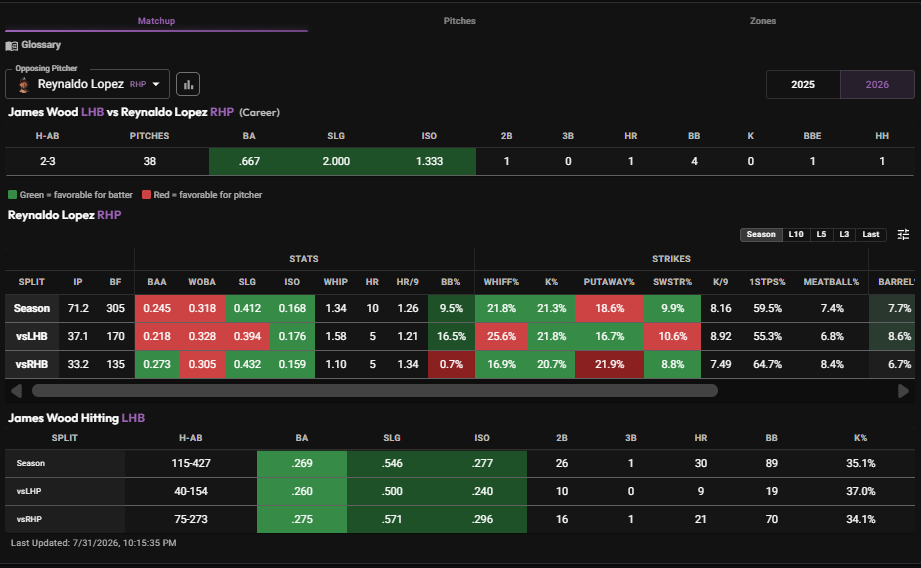Screen dimensions: 921x568
Task: Toggle the Season split filter
Action: pos(761,234)
